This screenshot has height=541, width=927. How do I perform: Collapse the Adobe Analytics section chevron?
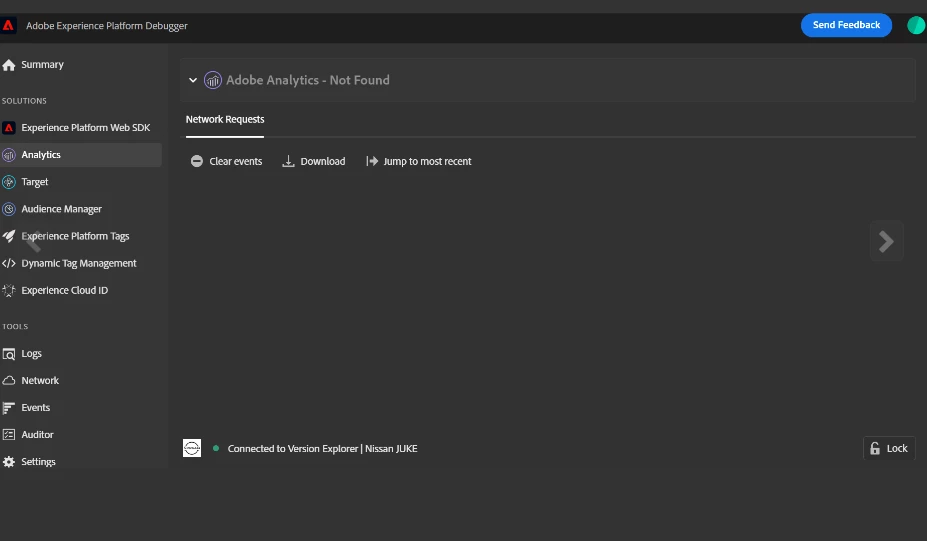193,80
